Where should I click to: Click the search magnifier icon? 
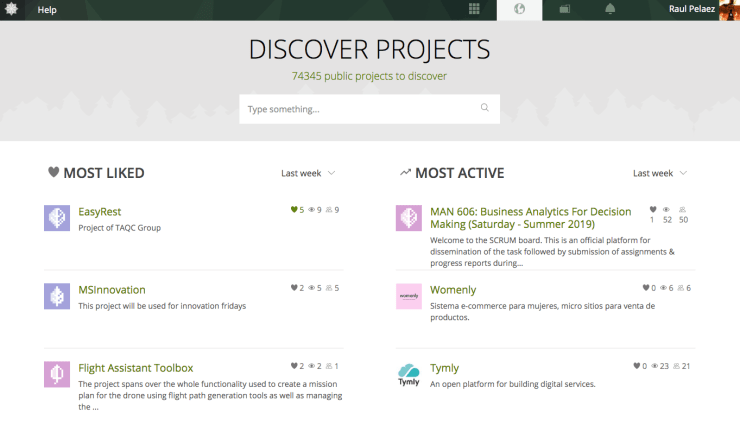(x=485, y=108)
